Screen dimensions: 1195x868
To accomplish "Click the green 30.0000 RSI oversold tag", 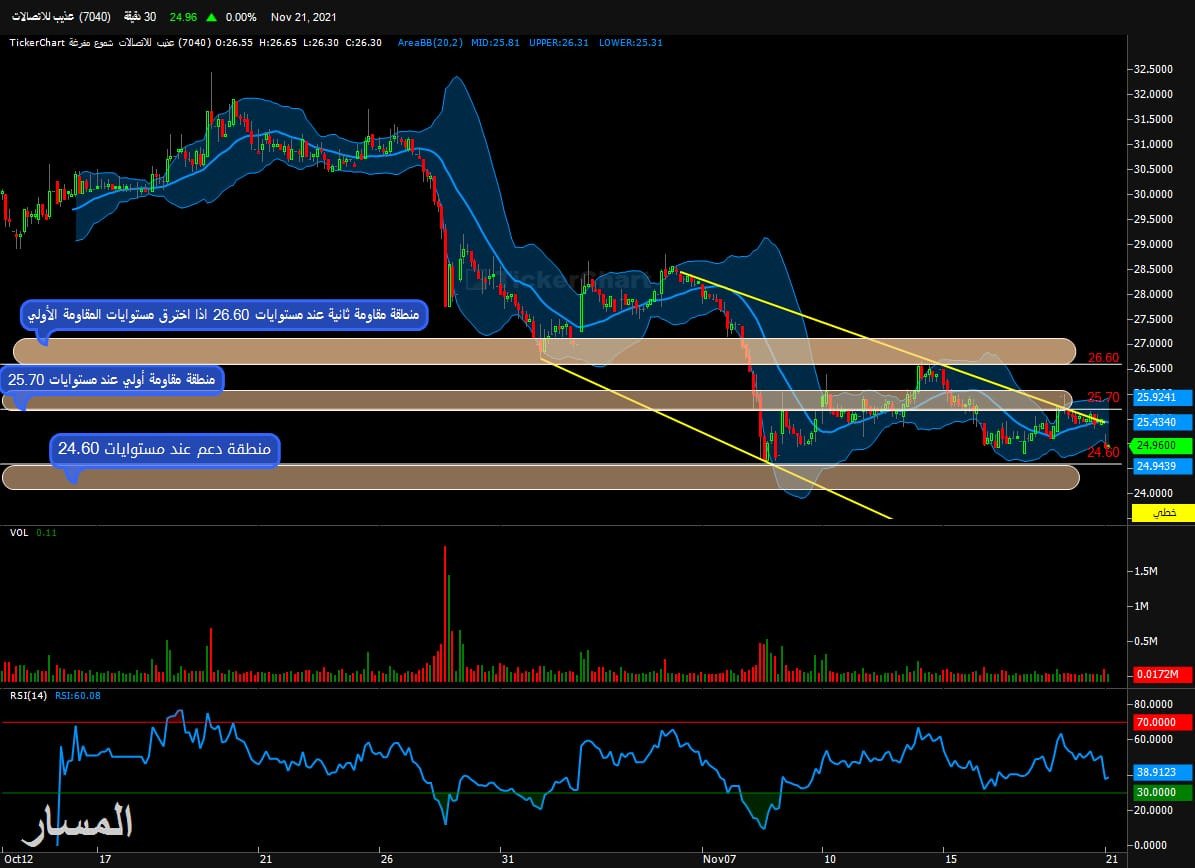I will pyautogui.click(x=1161, y=792).
